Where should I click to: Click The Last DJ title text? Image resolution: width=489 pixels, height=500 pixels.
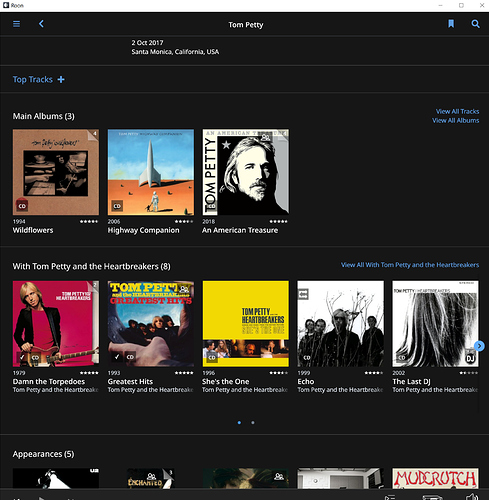411,382
